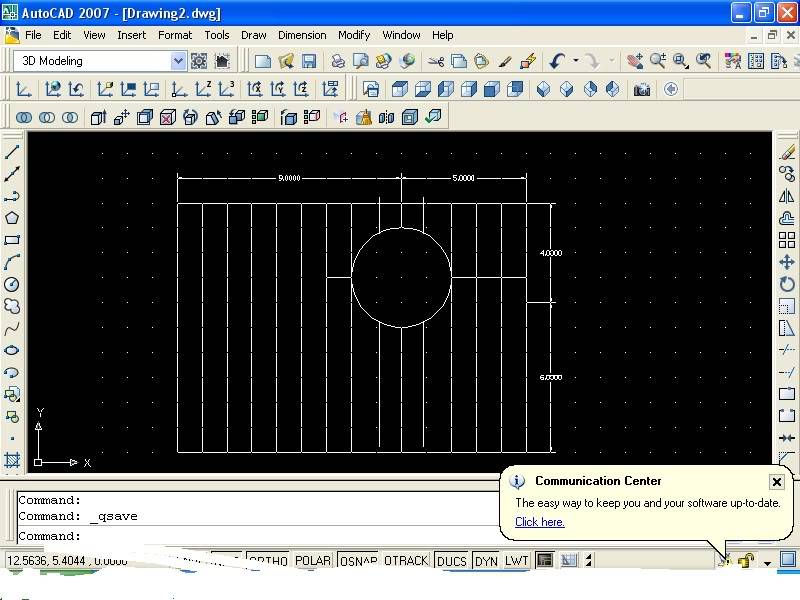The image size is (800, 600).
Task: Click the Rotate modify tool
Action: (787, 284)
